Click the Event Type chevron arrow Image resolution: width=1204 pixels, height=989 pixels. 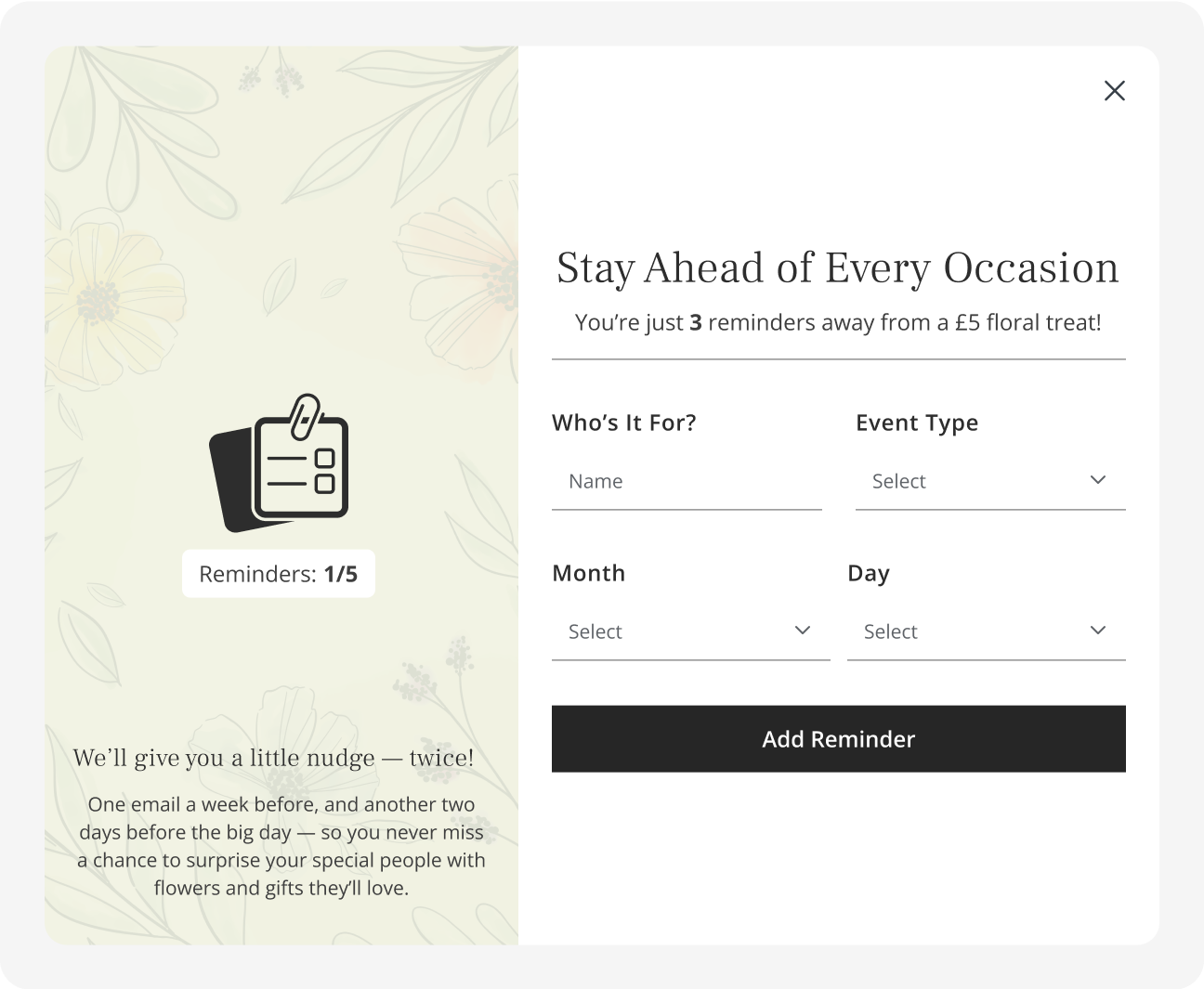coord(1098,480)
